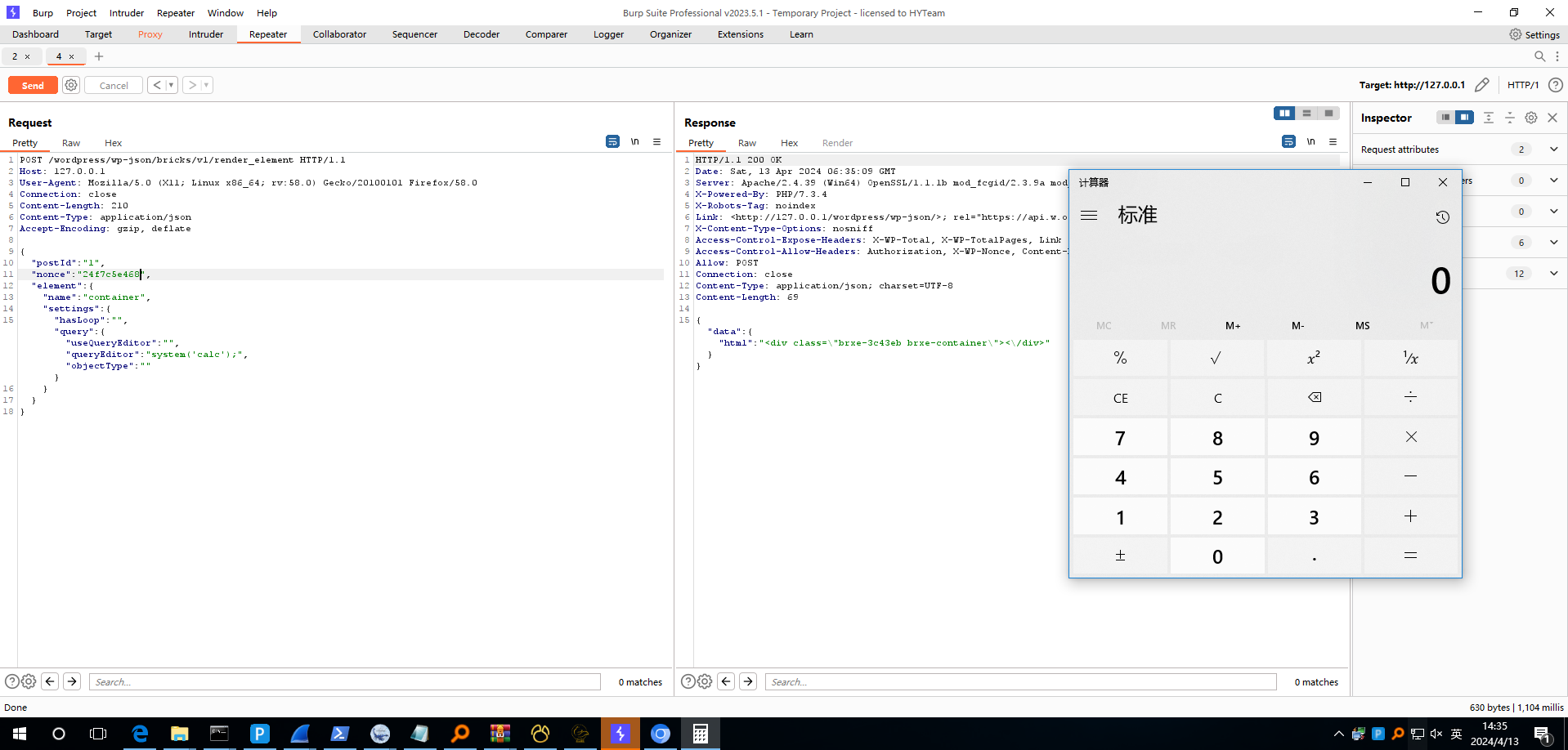Image resolution: width=1568 pixels, height=750 pixels.
Task: Open Edge browser from taskbar
Action: pyautogui.click(x=140, y=734)
